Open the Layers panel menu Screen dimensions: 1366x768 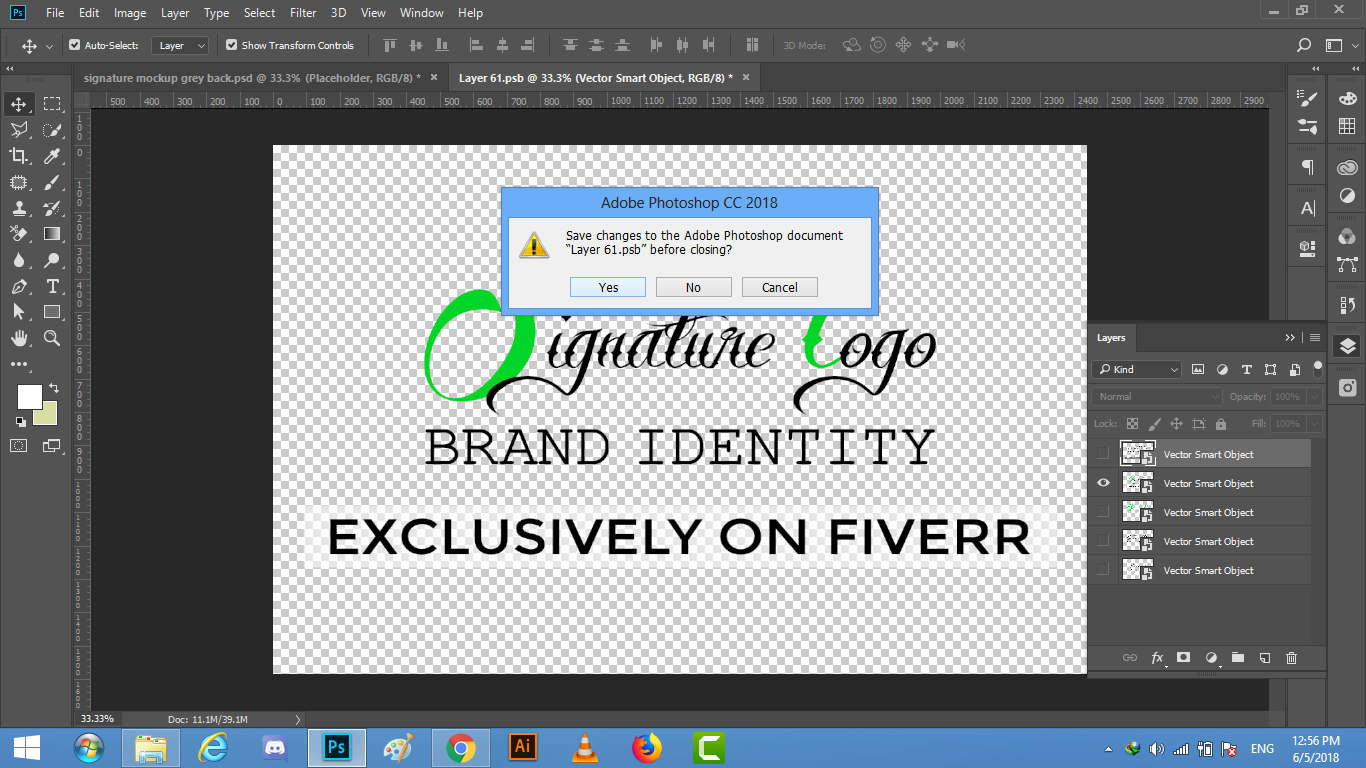[x=1314, y=338]
